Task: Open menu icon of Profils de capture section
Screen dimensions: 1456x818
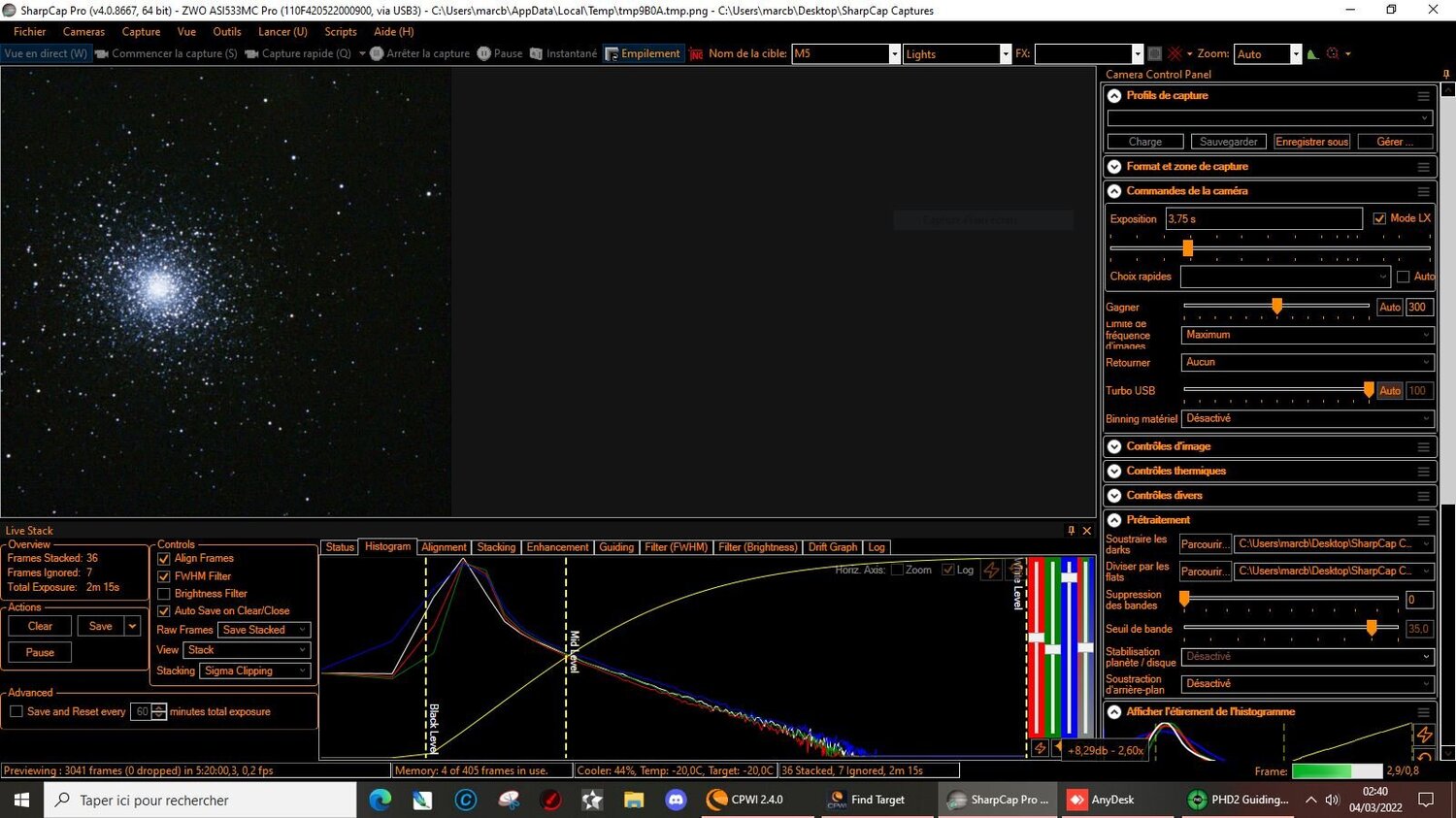Action: 1423,96
